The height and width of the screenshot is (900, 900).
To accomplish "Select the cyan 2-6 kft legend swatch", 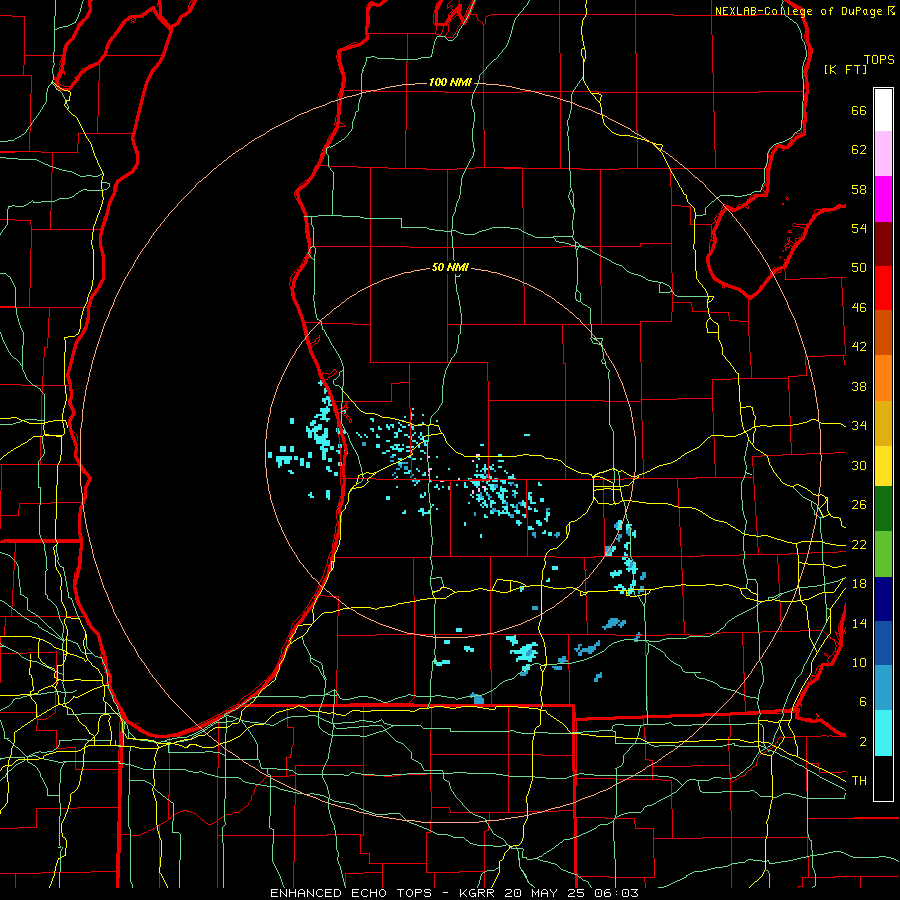I will coord(883,733).
